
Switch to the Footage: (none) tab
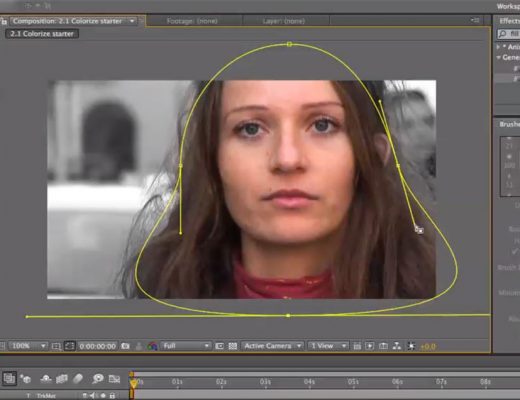[192, 21]
